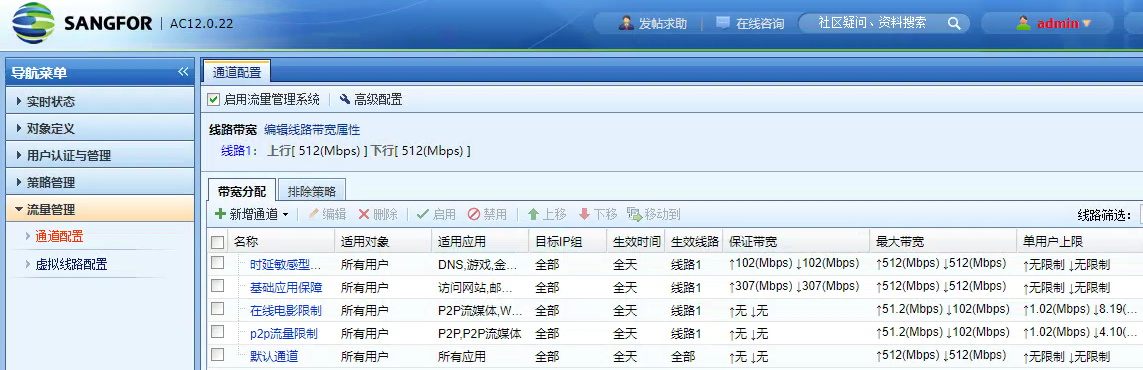This screenshot has height=370, width=1143.
Task: Click the 适用应用 column header
Action: (479, 241)
